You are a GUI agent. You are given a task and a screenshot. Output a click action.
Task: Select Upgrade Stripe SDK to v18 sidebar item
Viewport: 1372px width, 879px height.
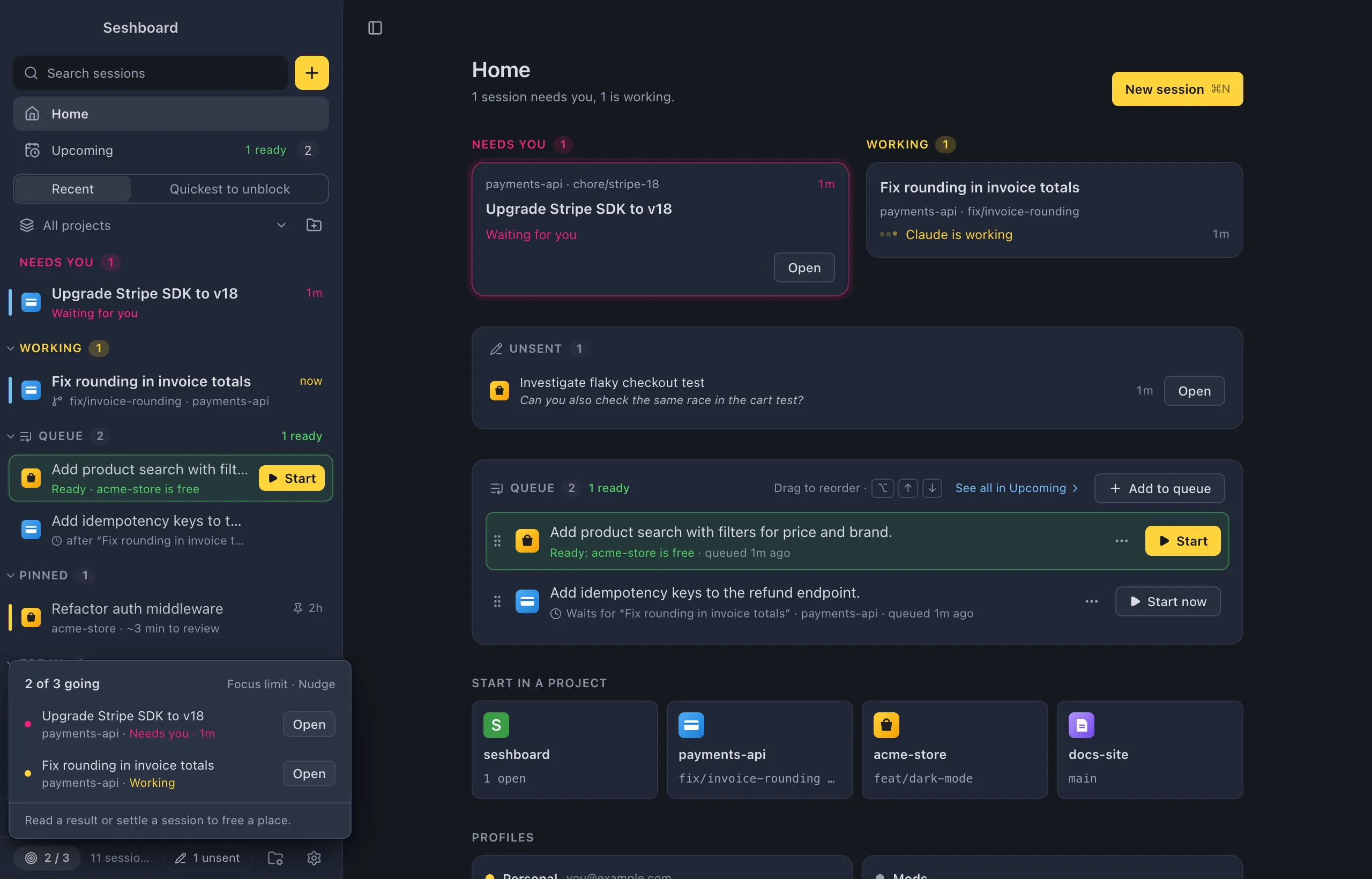coord(170,302)
